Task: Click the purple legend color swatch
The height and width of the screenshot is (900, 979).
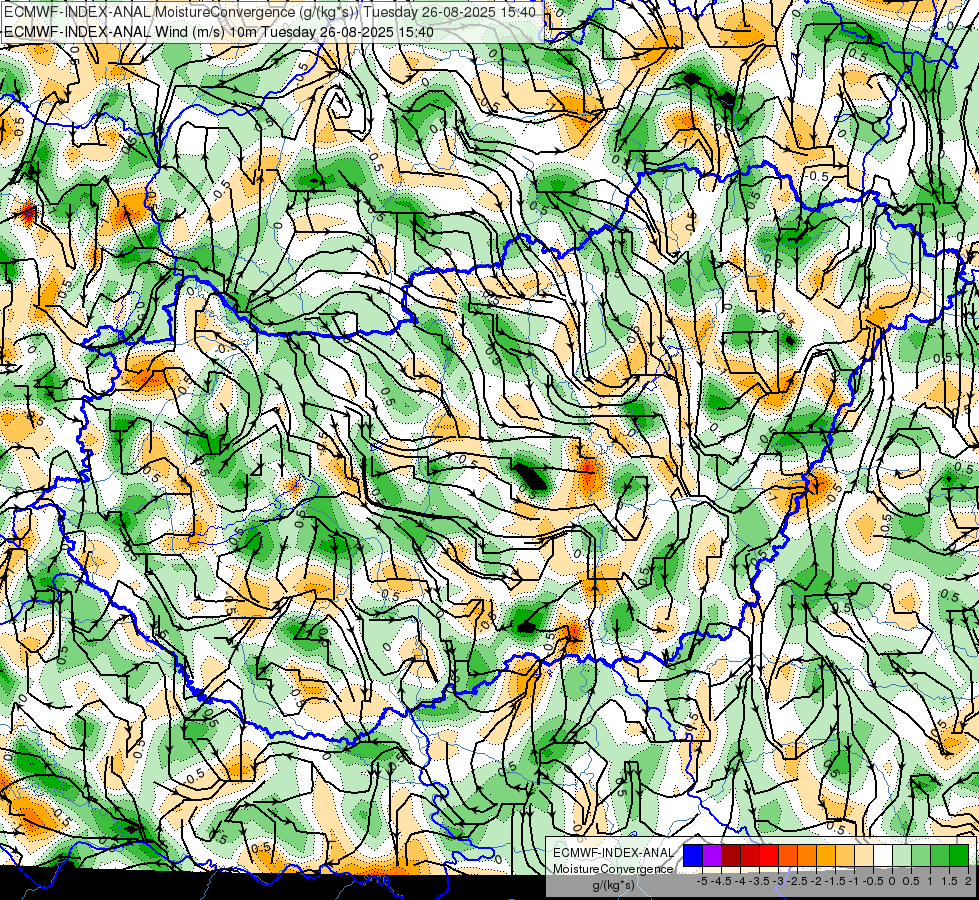Action: tap(712, 855)
